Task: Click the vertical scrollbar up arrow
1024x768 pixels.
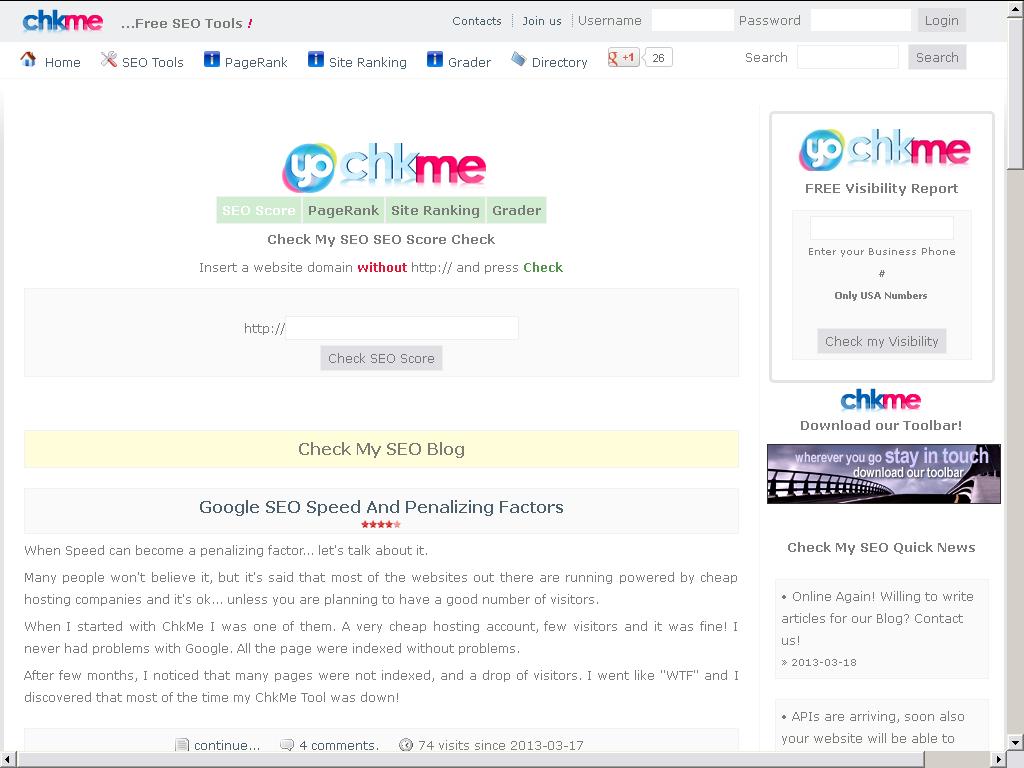Action: (1016, 8)
